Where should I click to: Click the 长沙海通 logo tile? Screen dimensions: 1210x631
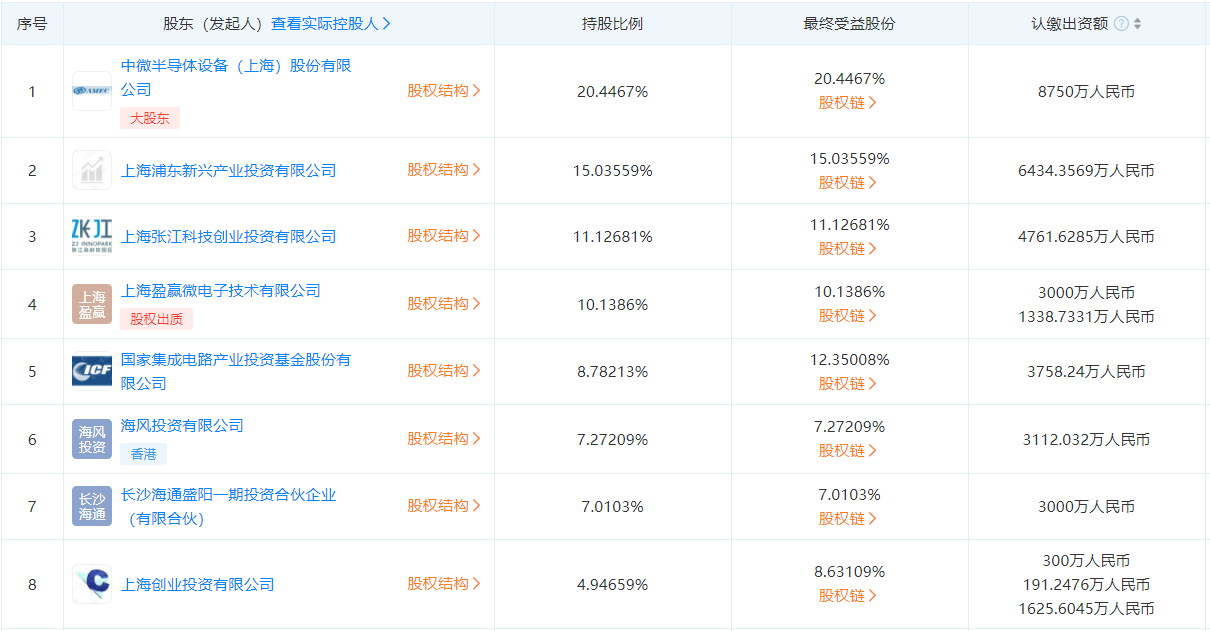[x=92, y=506]
